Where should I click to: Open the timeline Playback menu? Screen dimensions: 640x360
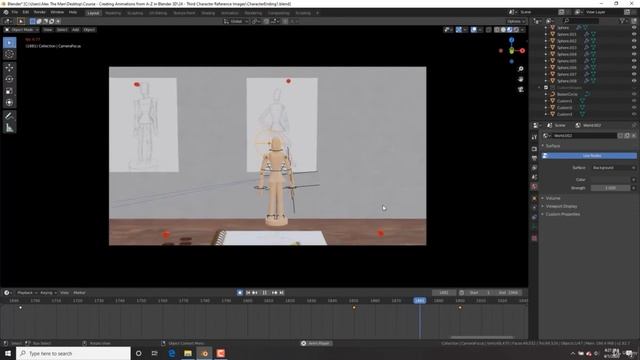click(x=27, y=293)
